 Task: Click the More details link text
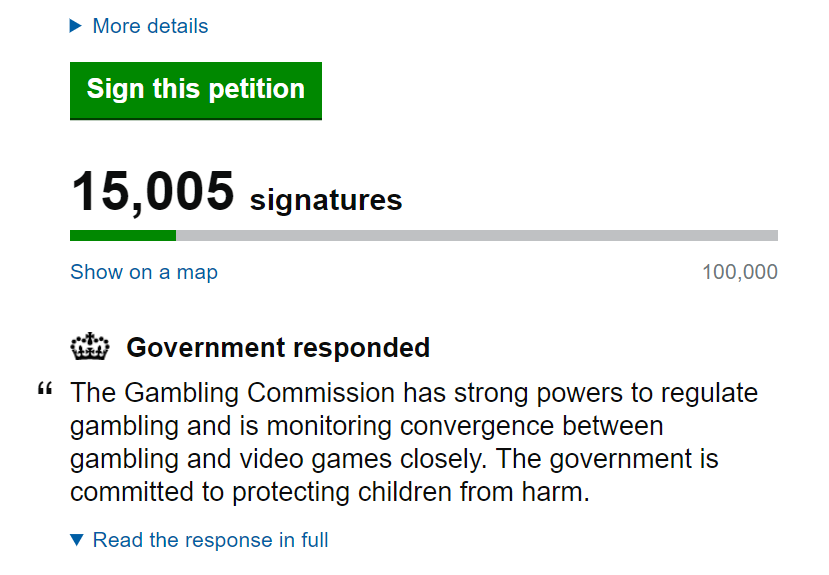150,26
